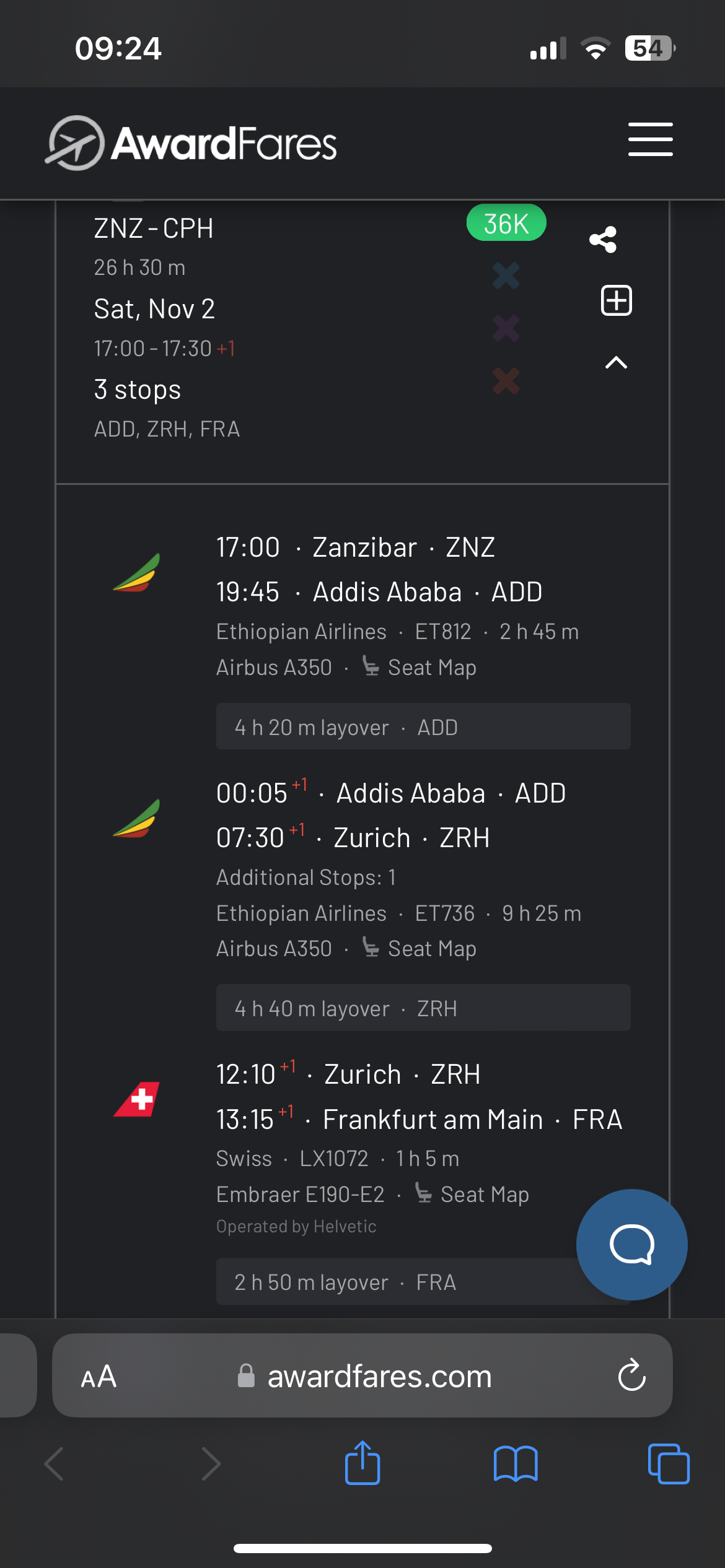Show all Safari tabs
725x1568 pixels.
pyautogui.click(x=668, y=1464)
